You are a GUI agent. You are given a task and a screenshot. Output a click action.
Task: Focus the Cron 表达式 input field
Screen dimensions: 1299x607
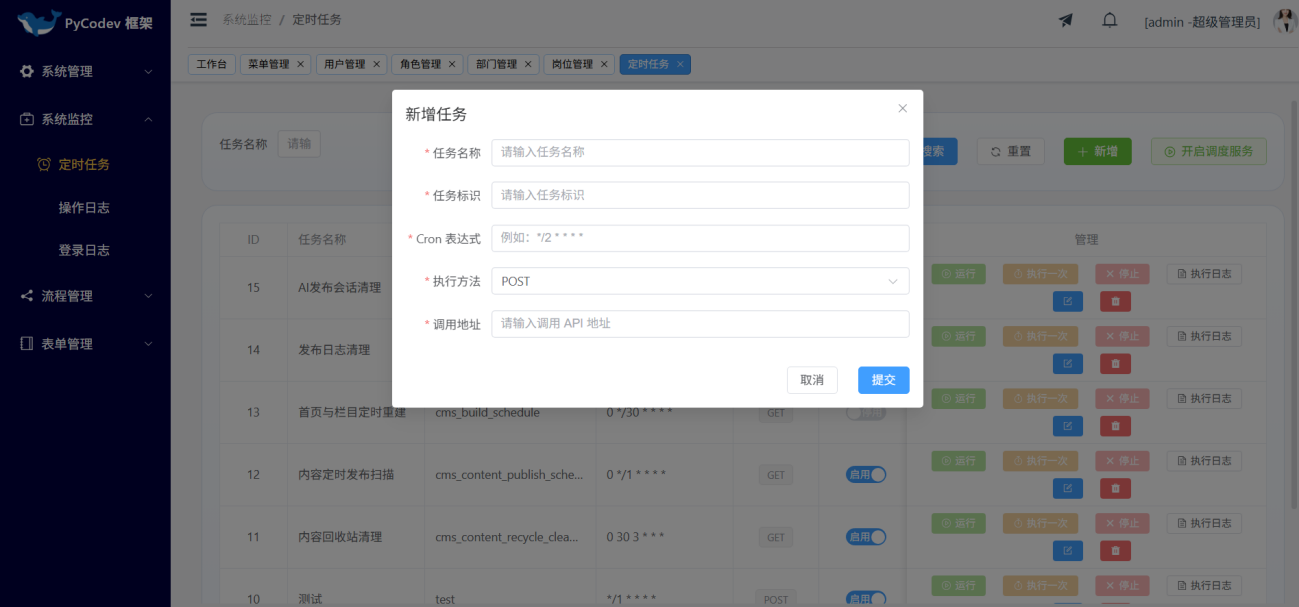pos(700,238)
